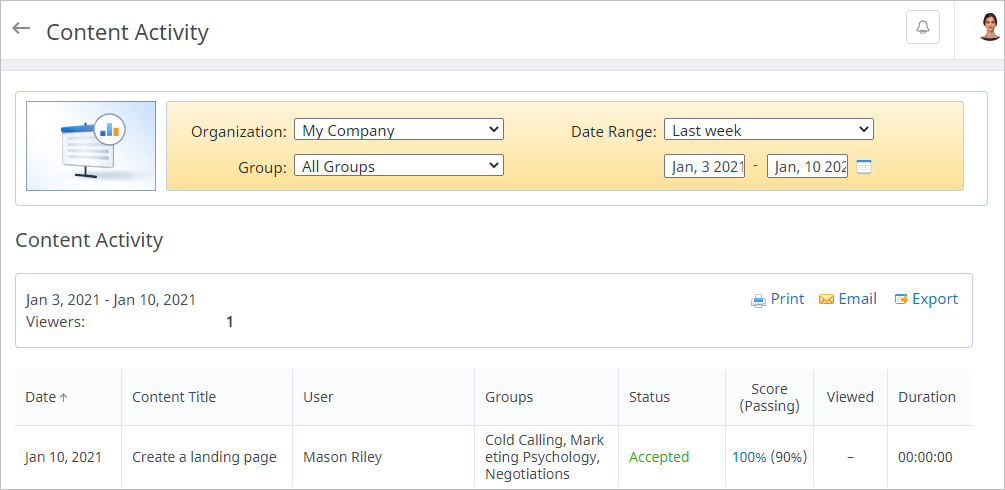This screenshot has width=1005, height=490.
Task: Click the end date field Jan, 10
Action: (x=808, y=166)
